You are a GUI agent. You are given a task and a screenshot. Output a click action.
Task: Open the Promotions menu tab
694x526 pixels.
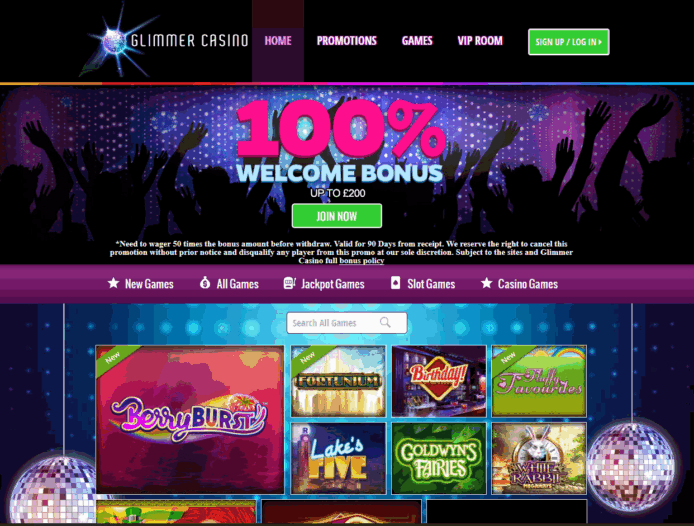[347, 41]
